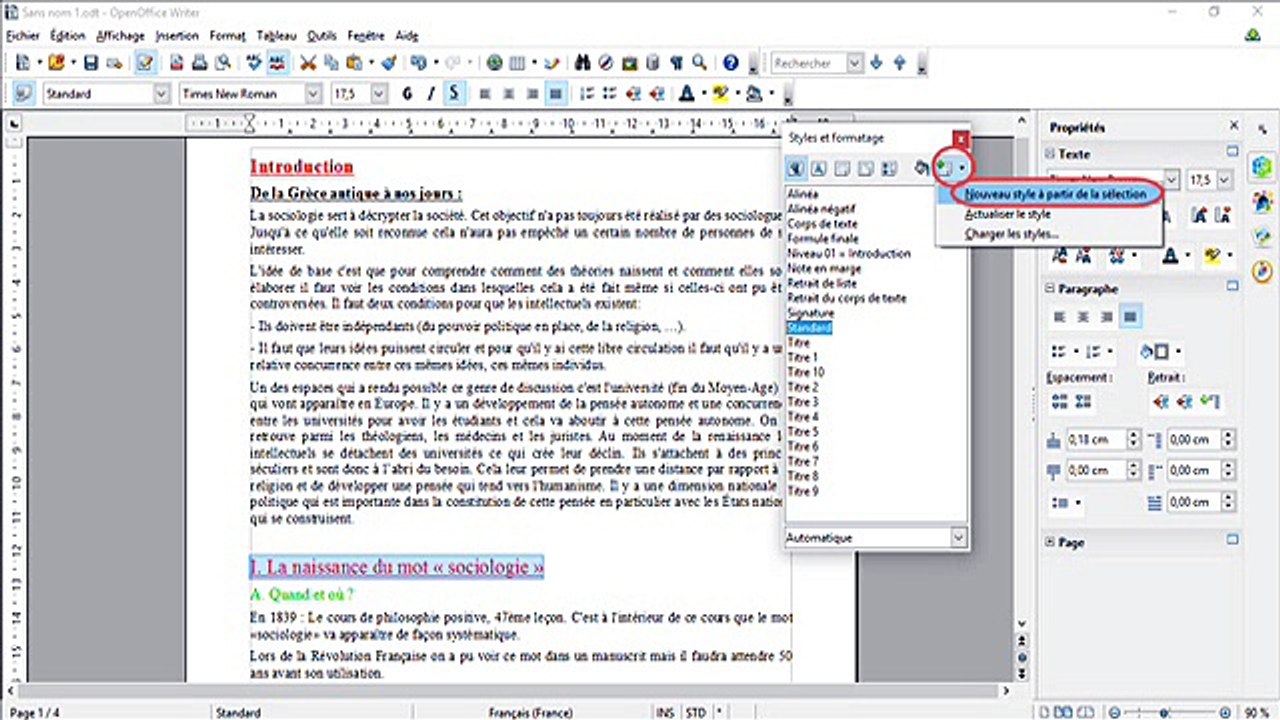Viewport: 1280px width, 720px height.
Task: Click Fill Format Mode bucket in Styles window
Action: click(x=921, y=169)
